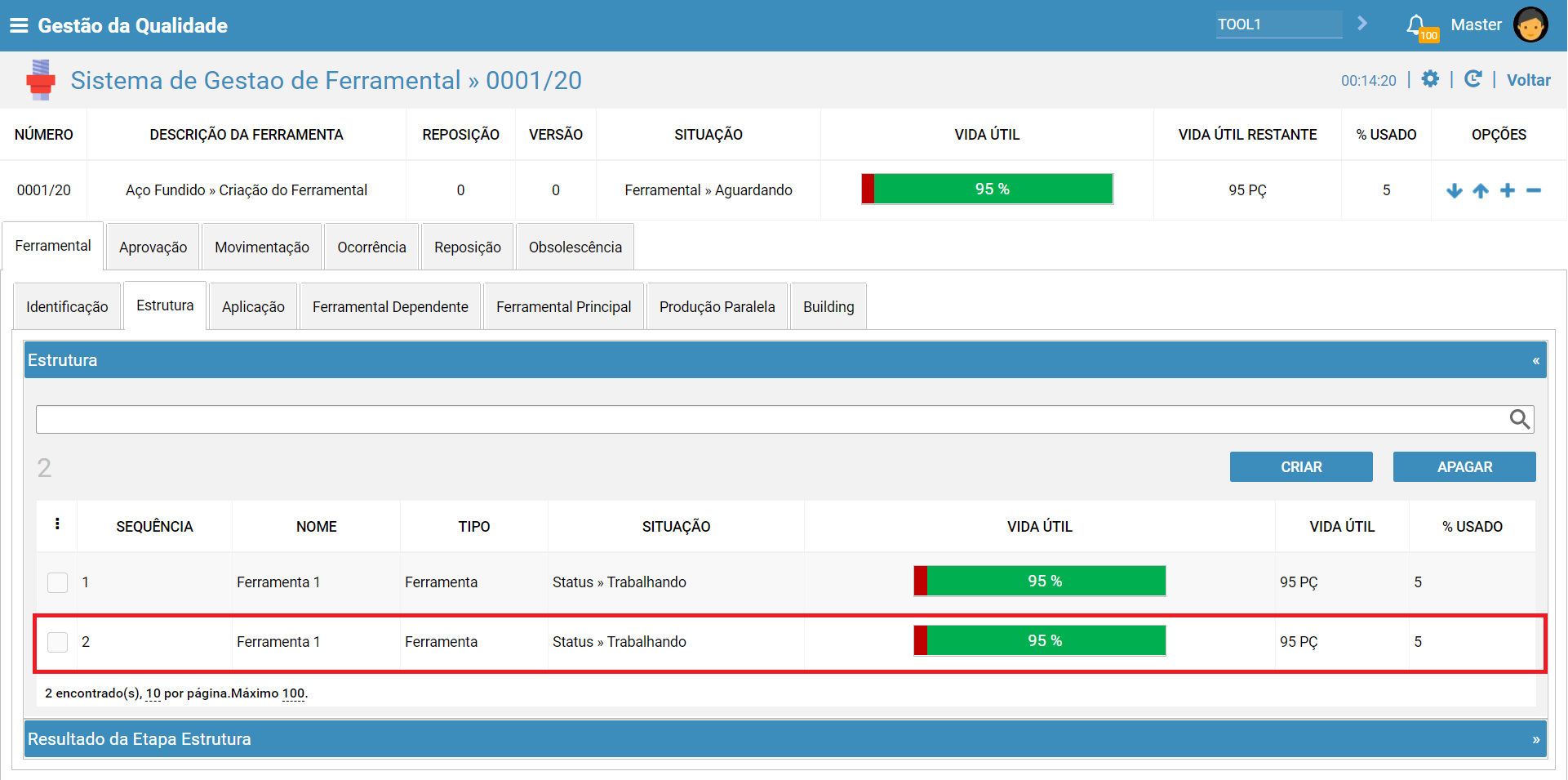Click the Voltar link
Image resolution: width=1568 pixels, height=780 pixels.
point(1528,80)
